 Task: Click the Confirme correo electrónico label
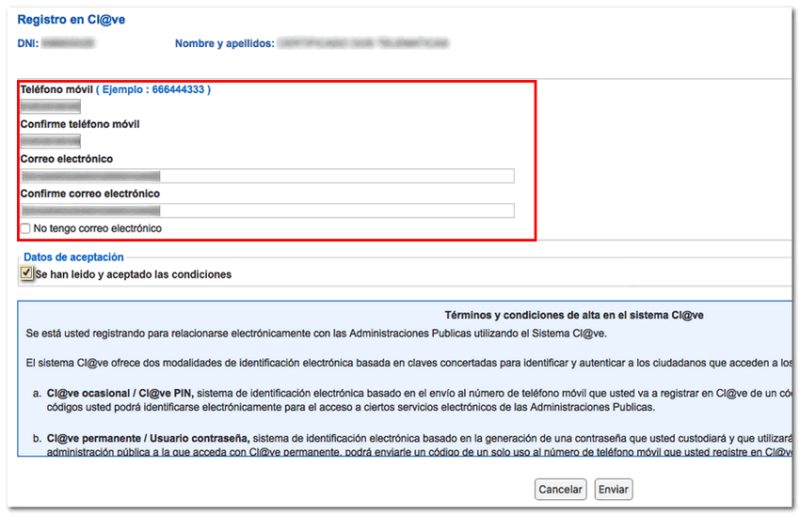[90, 193]
